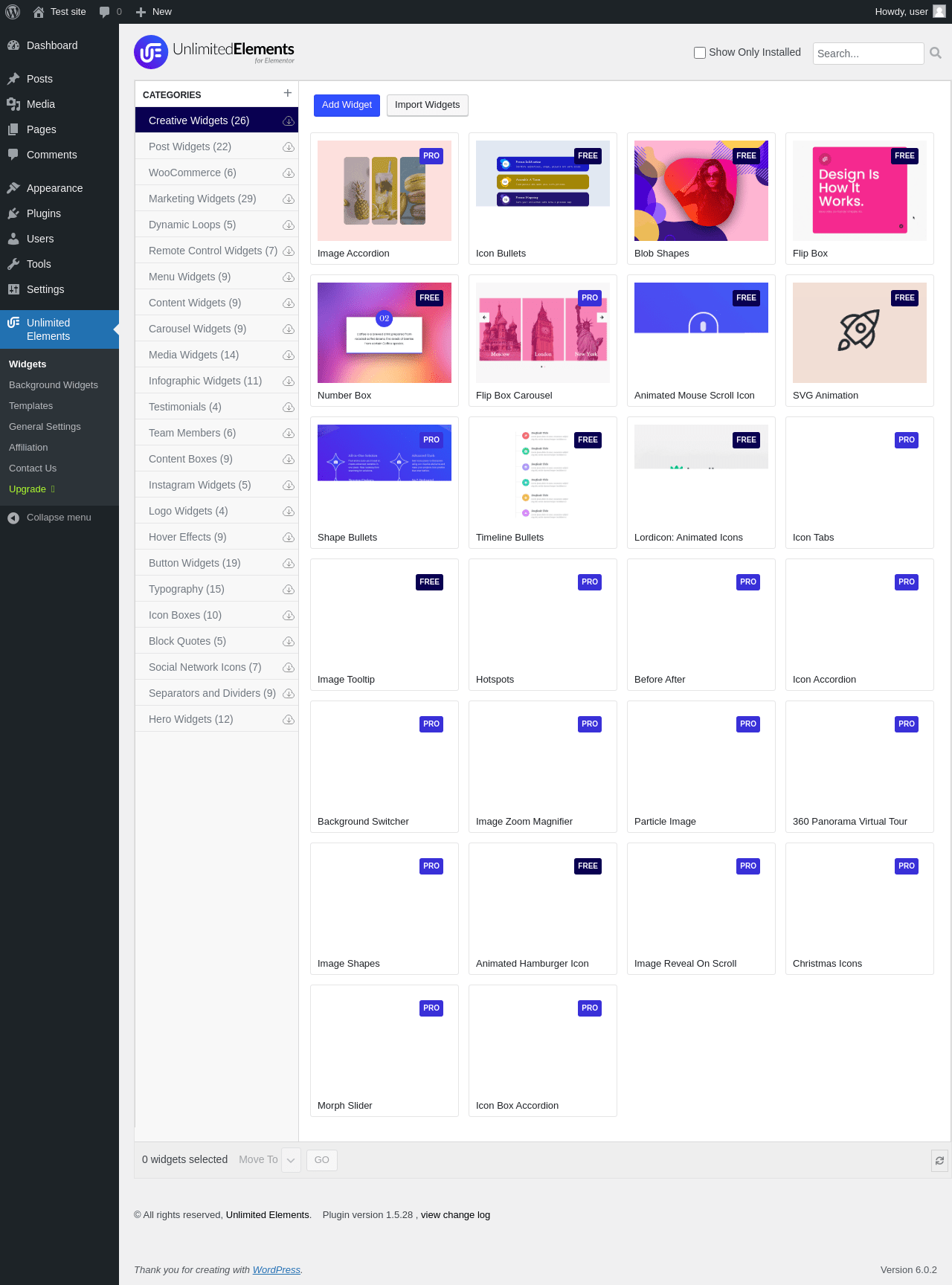The width and height of the screenshot is (952, 1285).
Task: Click download icon for Post Widgets
Action: point(289,147)
